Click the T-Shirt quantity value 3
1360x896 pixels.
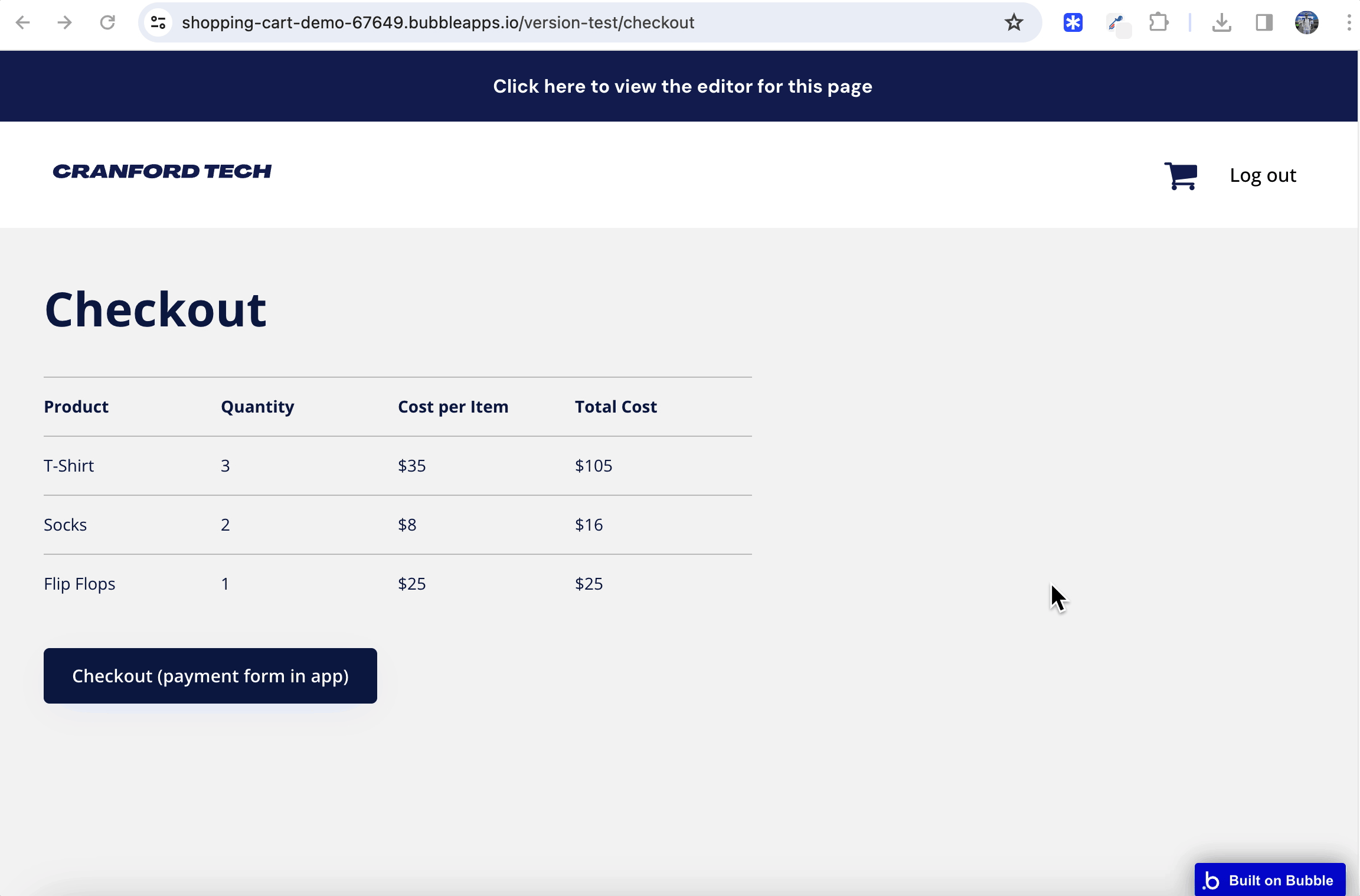click(x=225, y=466)
